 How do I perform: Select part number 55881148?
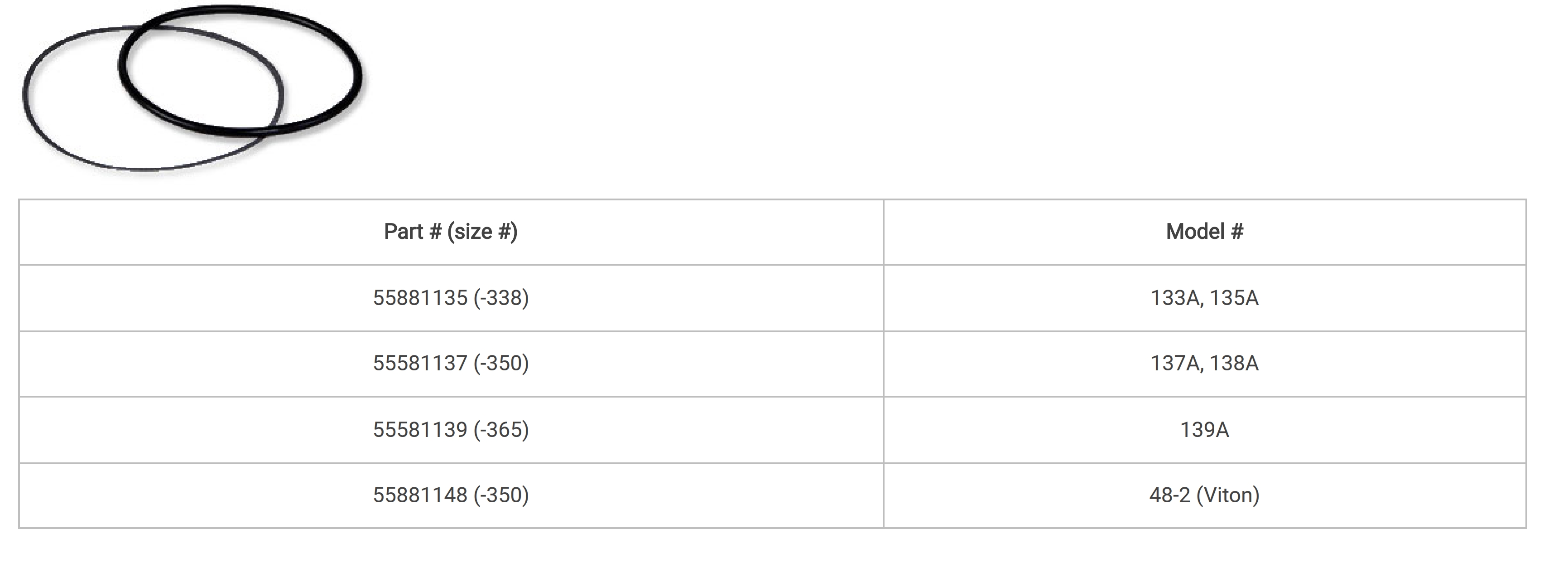[x=420, y=495]
